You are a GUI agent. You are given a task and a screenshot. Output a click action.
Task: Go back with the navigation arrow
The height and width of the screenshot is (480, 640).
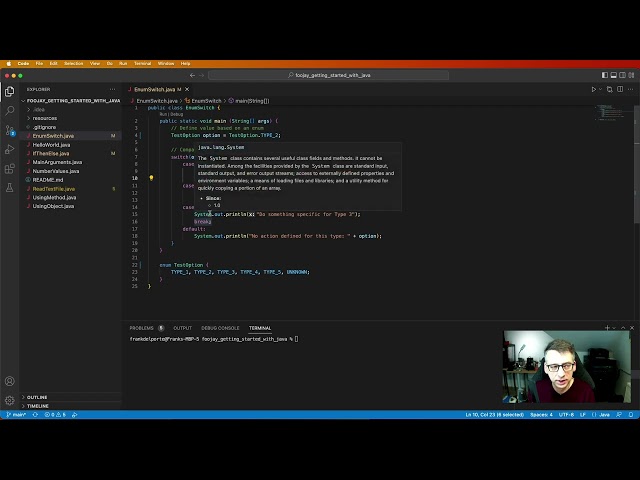[x=192, y=75]
